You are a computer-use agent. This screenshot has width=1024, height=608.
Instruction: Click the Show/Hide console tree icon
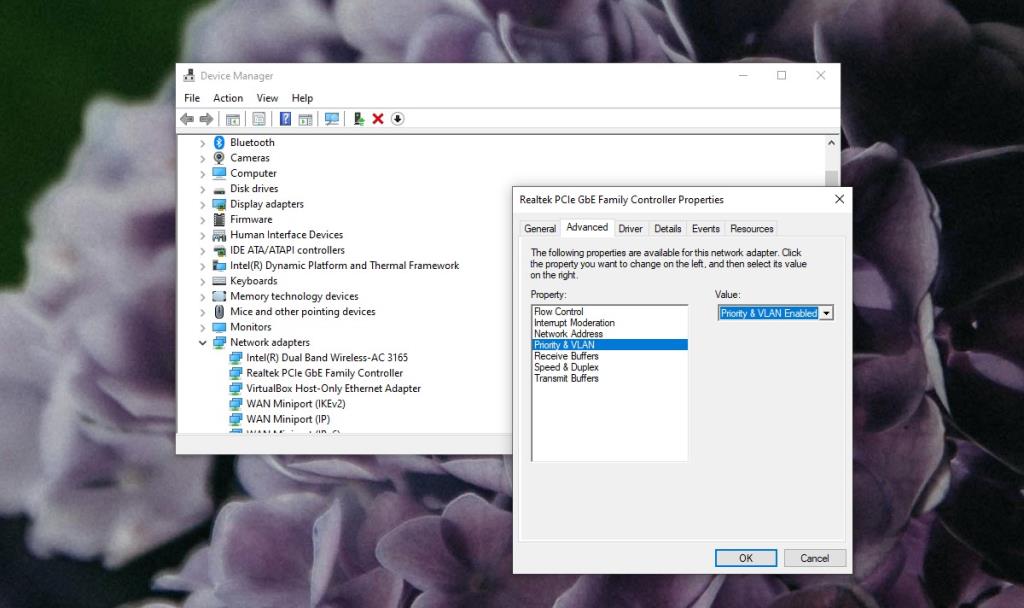pos(232,119)
